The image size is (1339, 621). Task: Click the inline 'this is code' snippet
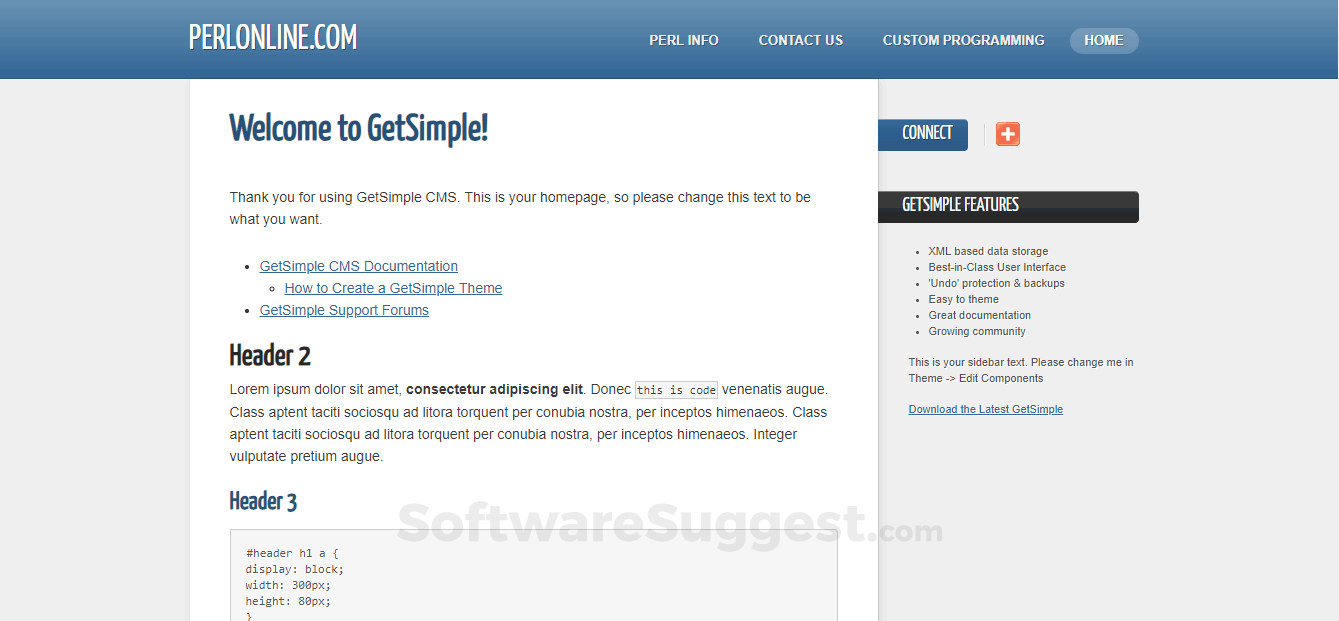click(x=677, y=390)
